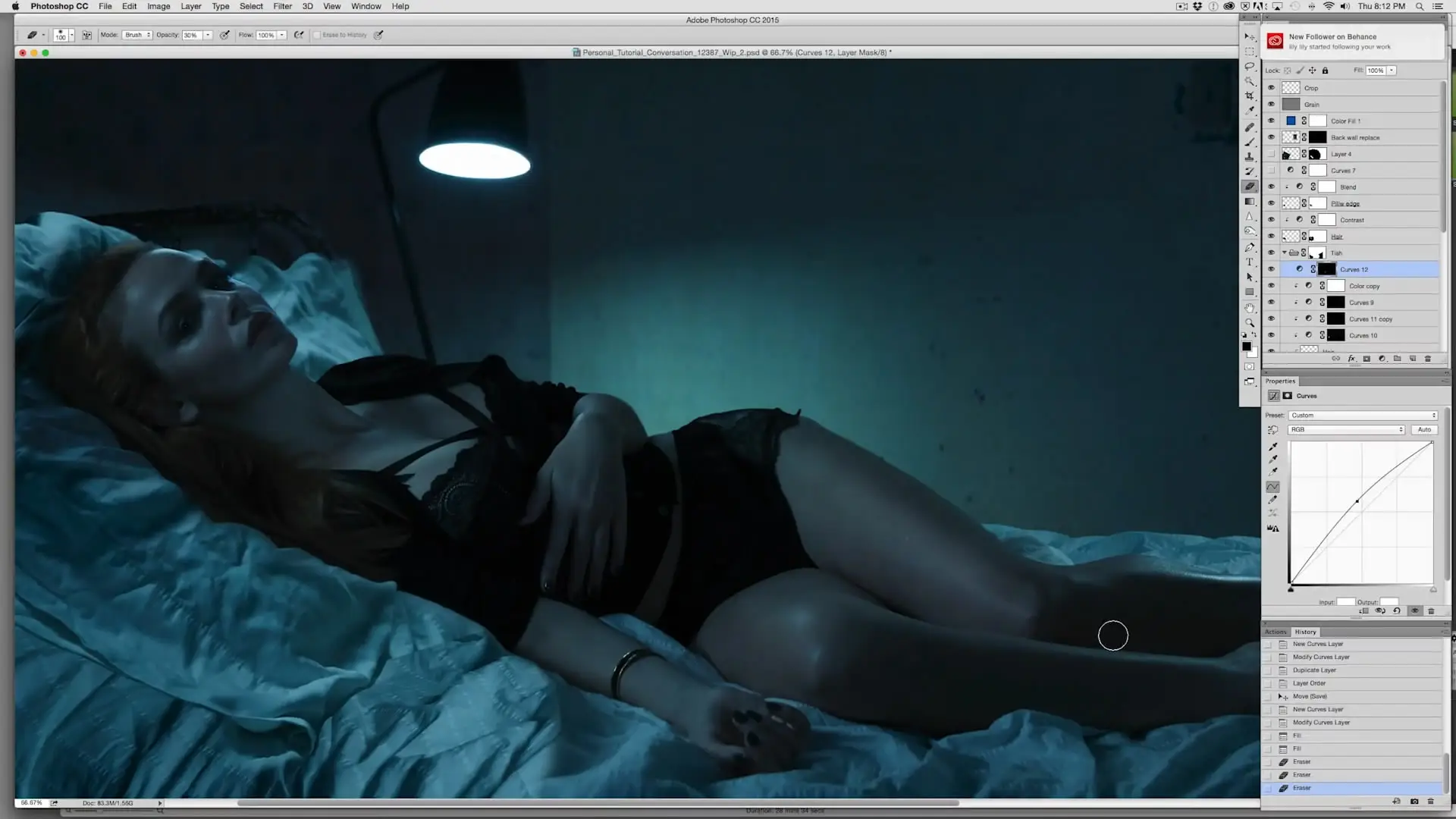
Task: Hide the Curves 12 layer
Action: click(x=1271, y=269)
